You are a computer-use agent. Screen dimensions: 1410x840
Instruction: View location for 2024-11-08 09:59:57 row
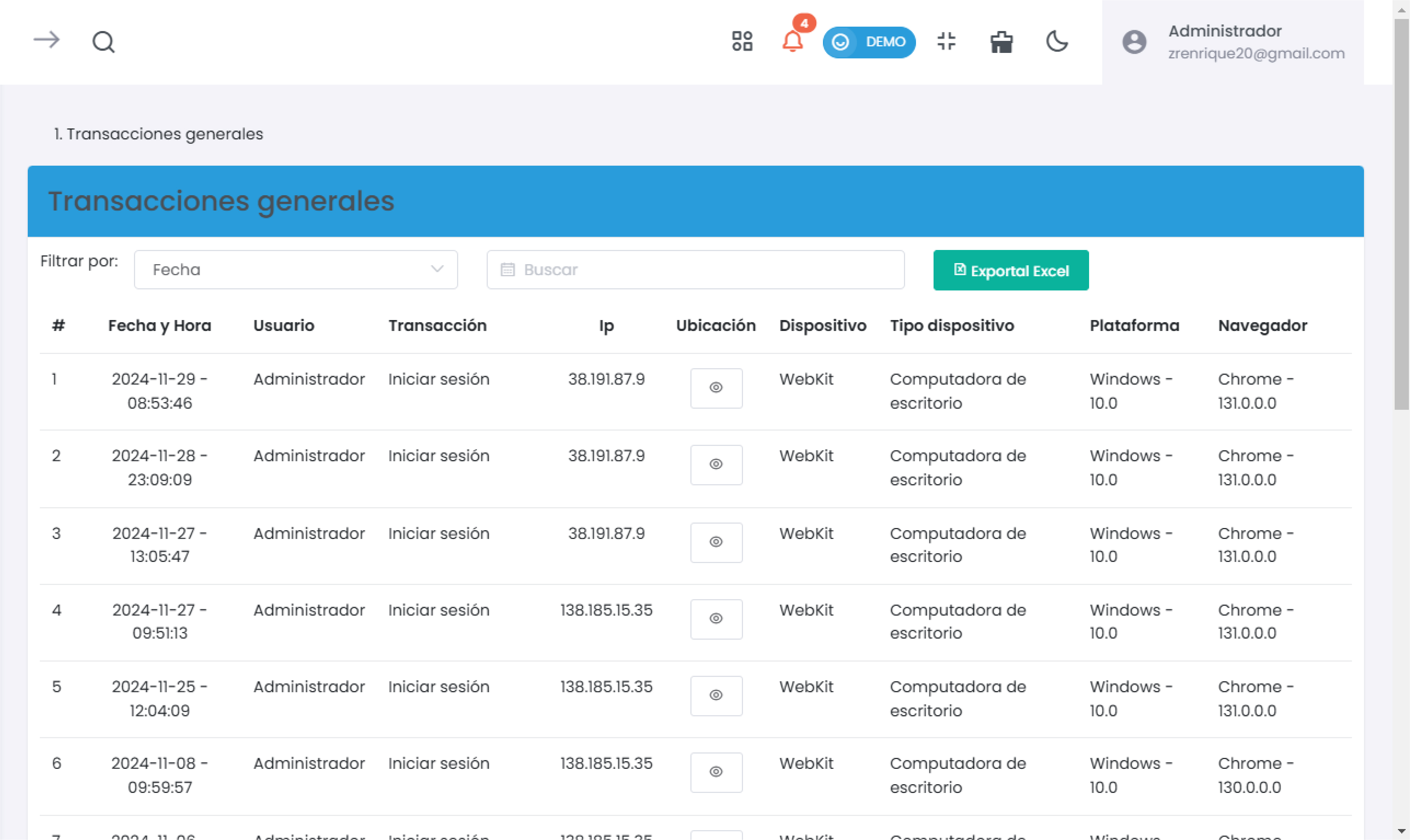[716, 772]
